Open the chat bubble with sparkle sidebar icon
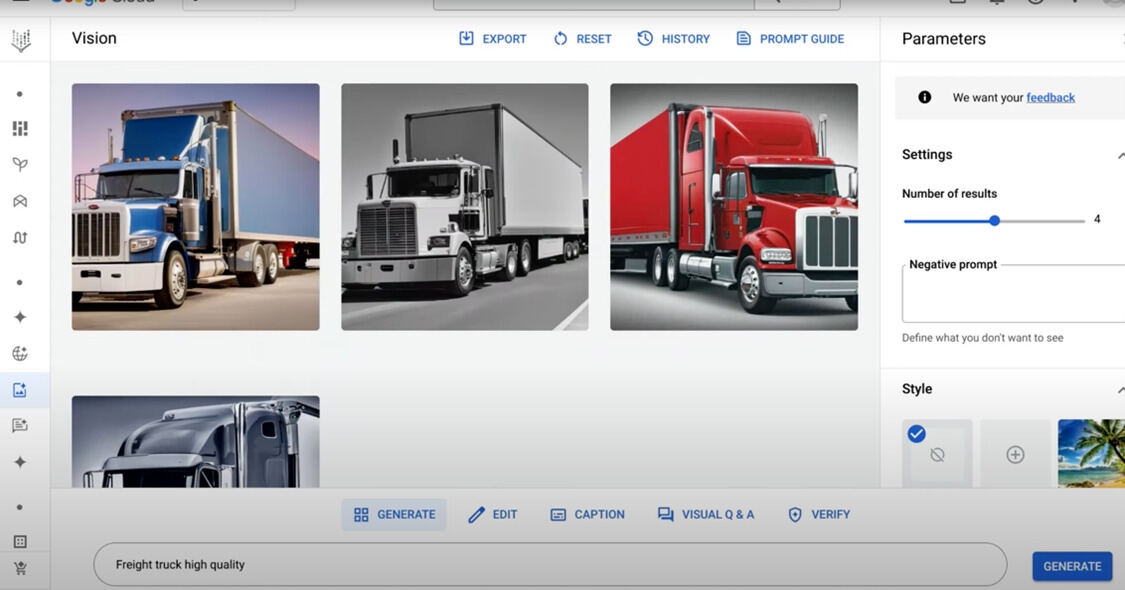 point(20,426)
